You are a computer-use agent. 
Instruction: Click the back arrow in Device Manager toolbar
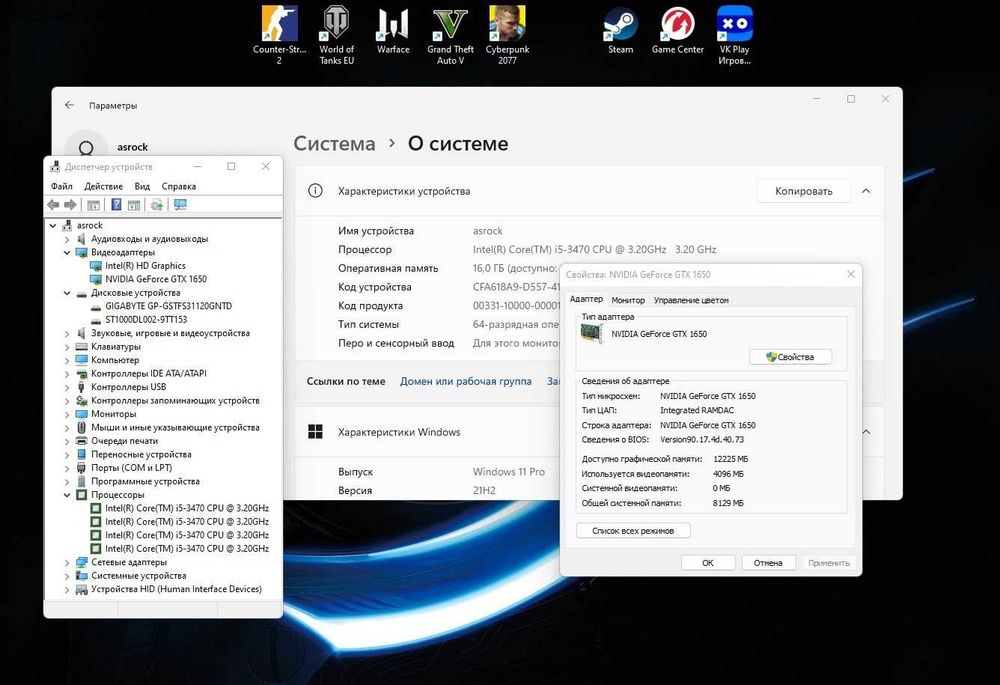[53, 205]
